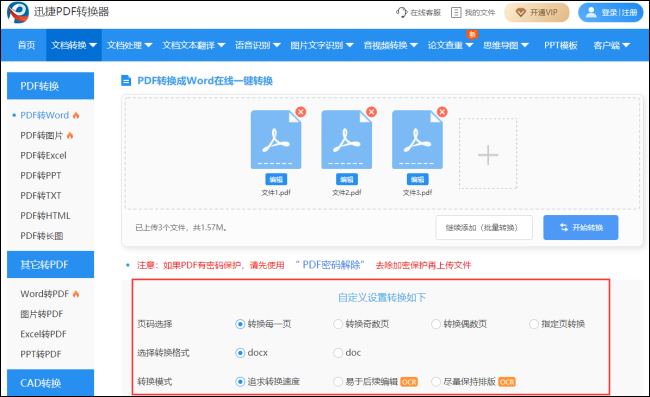650x397 pixels.
Task: Remove 文件1.pdf with its red X
Action: 301,111
